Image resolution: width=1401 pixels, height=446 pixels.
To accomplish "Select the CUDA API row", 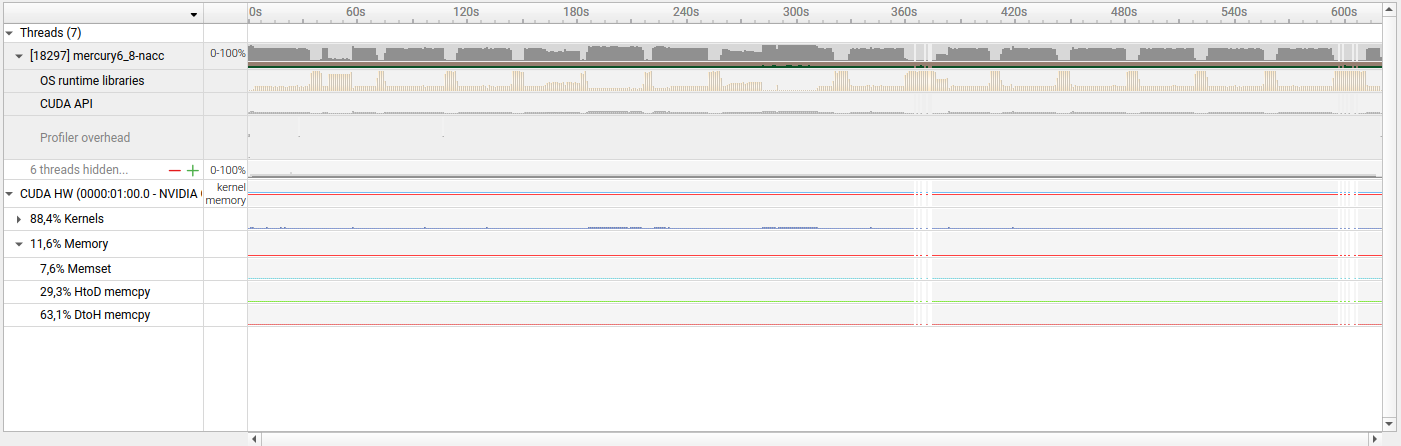I will pyautogui.click(x=67, y=104).
